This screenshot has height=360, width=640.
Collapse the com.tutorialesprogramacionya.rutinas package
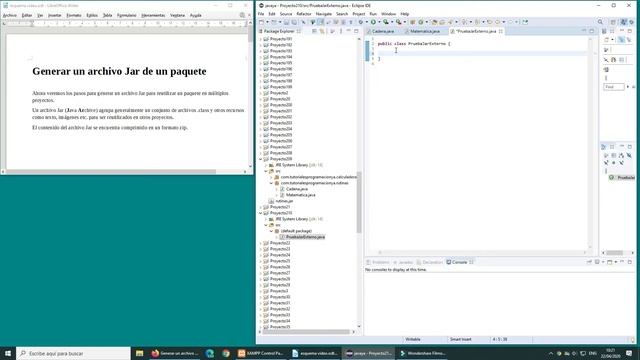(x=271, y=183)
